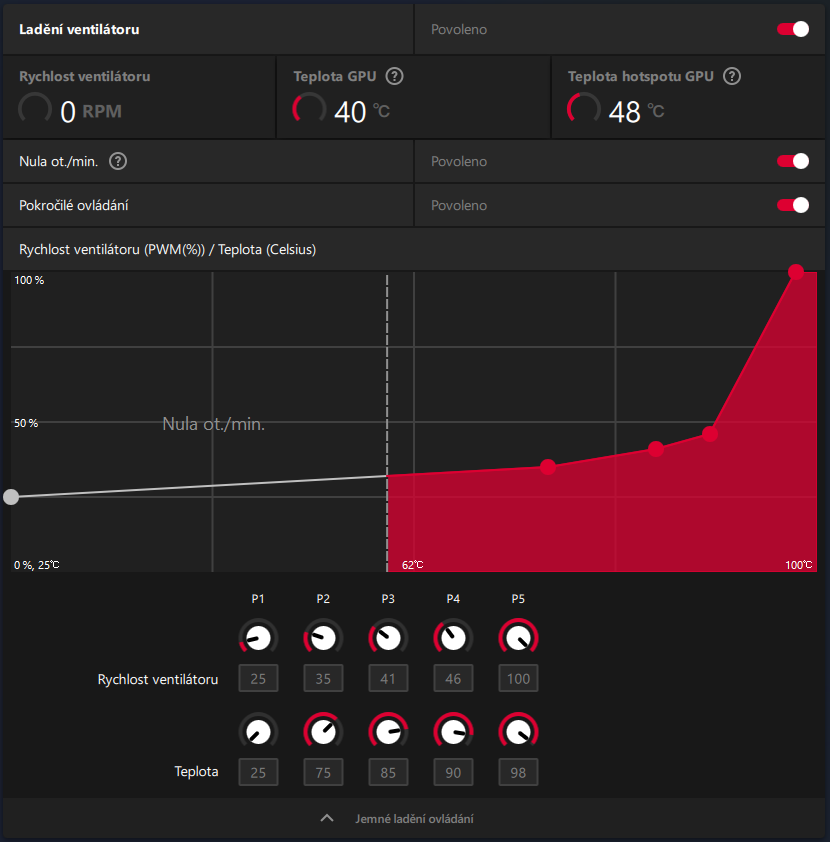The width and height of the screenshot is (830, 842).
Task: Collapse the Jemné ladění ovládání chevron
Action: [x=327, y=818]
